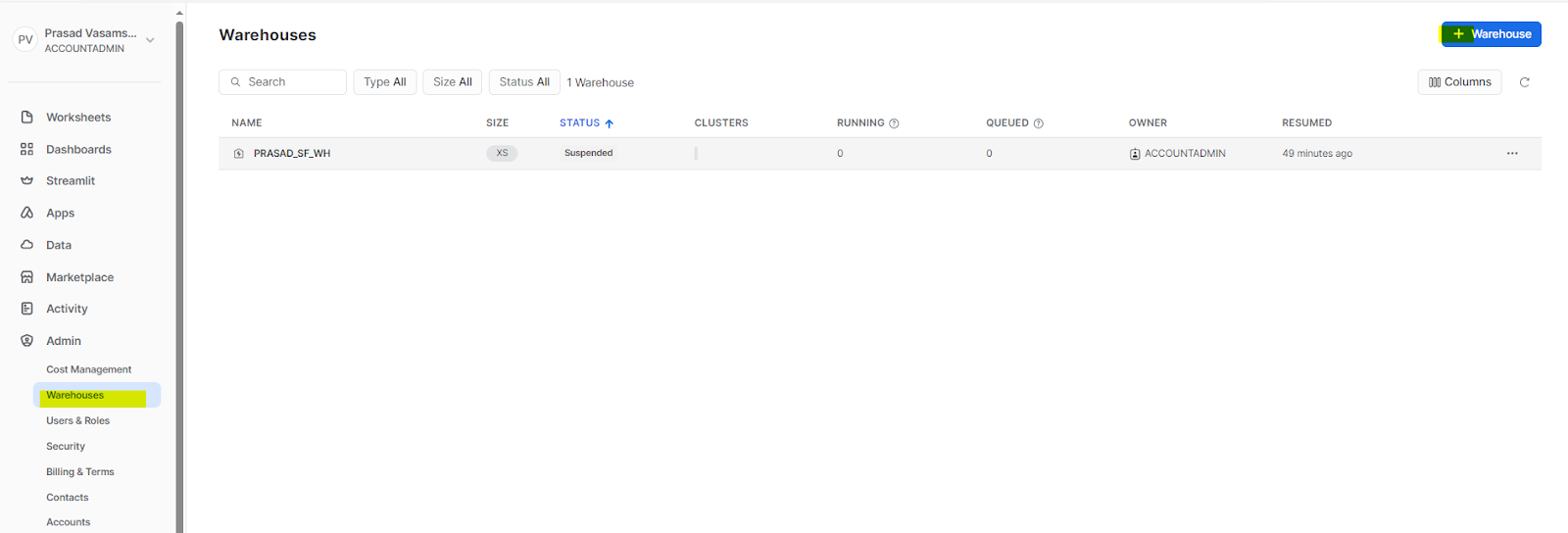Image resolution: width=1568 pixels, height=533 pixels.
Task: Click the warehouse Search field
Action: (282, 82)
